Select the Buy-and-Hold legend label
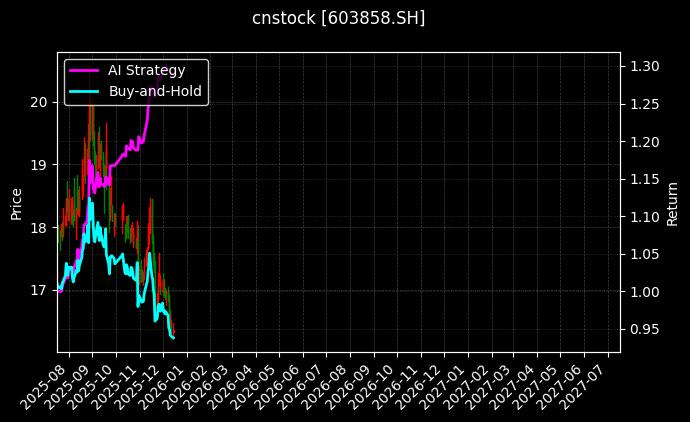 155,91
